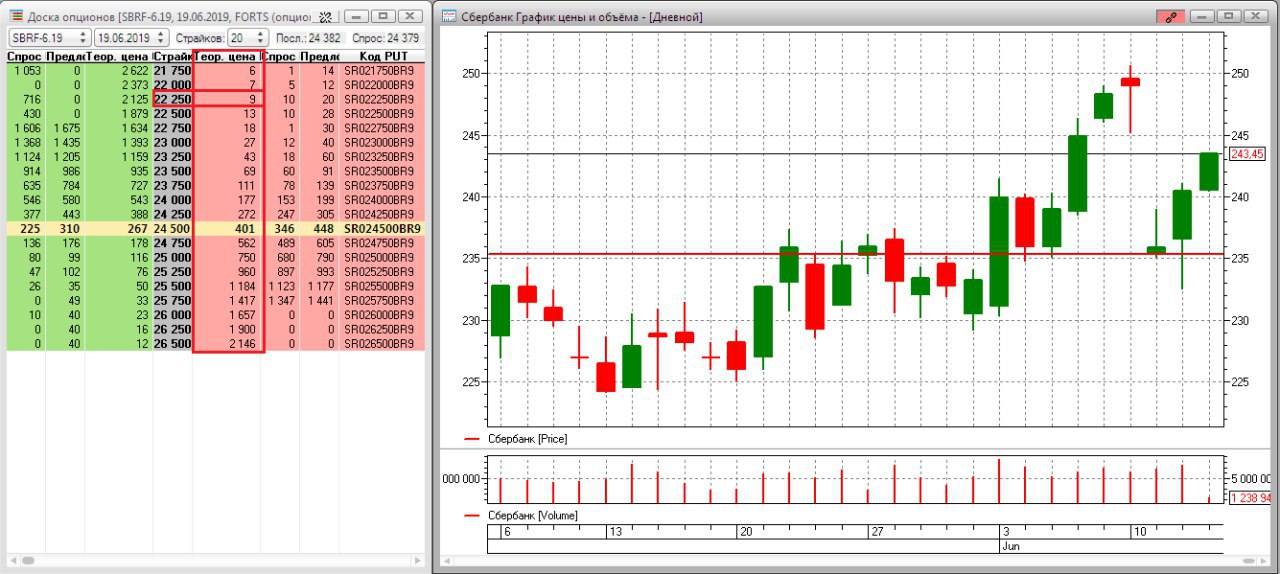
Task: Click put code SR021750BR9
Action: tap(379, 72)
